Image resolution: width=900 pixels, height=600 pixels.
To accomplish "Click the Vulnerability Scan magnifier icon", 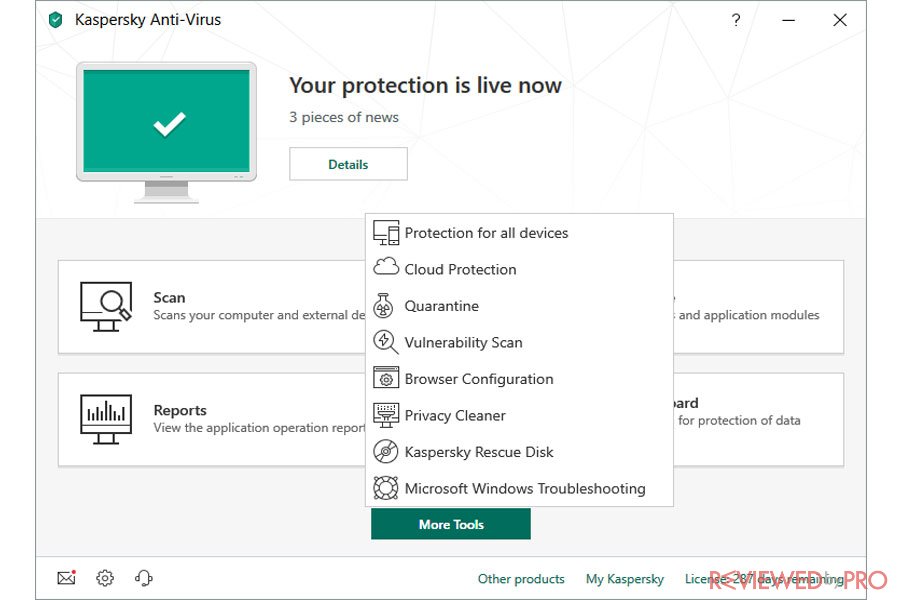I will pyautogui.click(x=385, y=342).
